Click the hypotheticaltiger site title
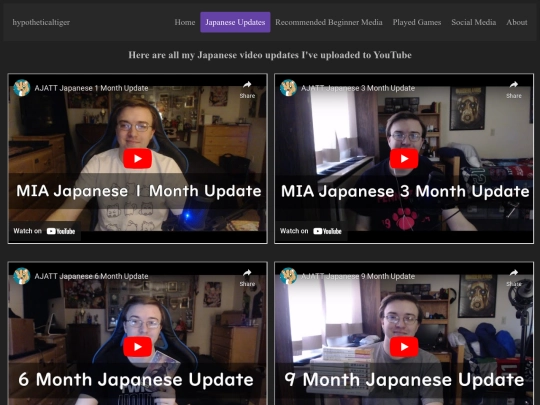Image resolution: width=540 pixels, height=405 pixels. [41, 22]
